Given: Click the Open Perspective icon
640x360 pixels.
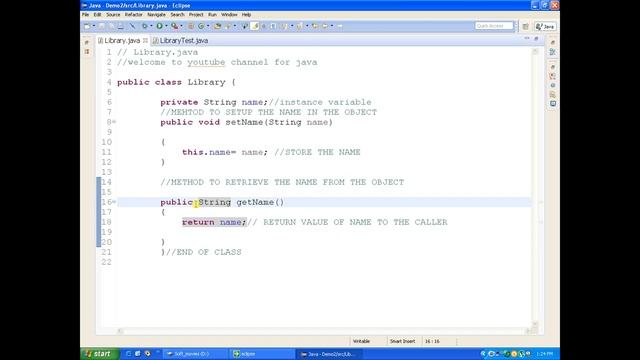Looking at the screenshot, I should click(526, 27).
